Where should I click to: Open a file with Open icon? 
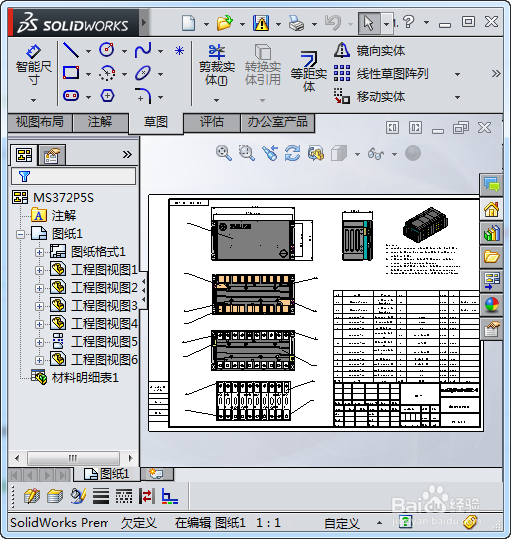(225, 23)
